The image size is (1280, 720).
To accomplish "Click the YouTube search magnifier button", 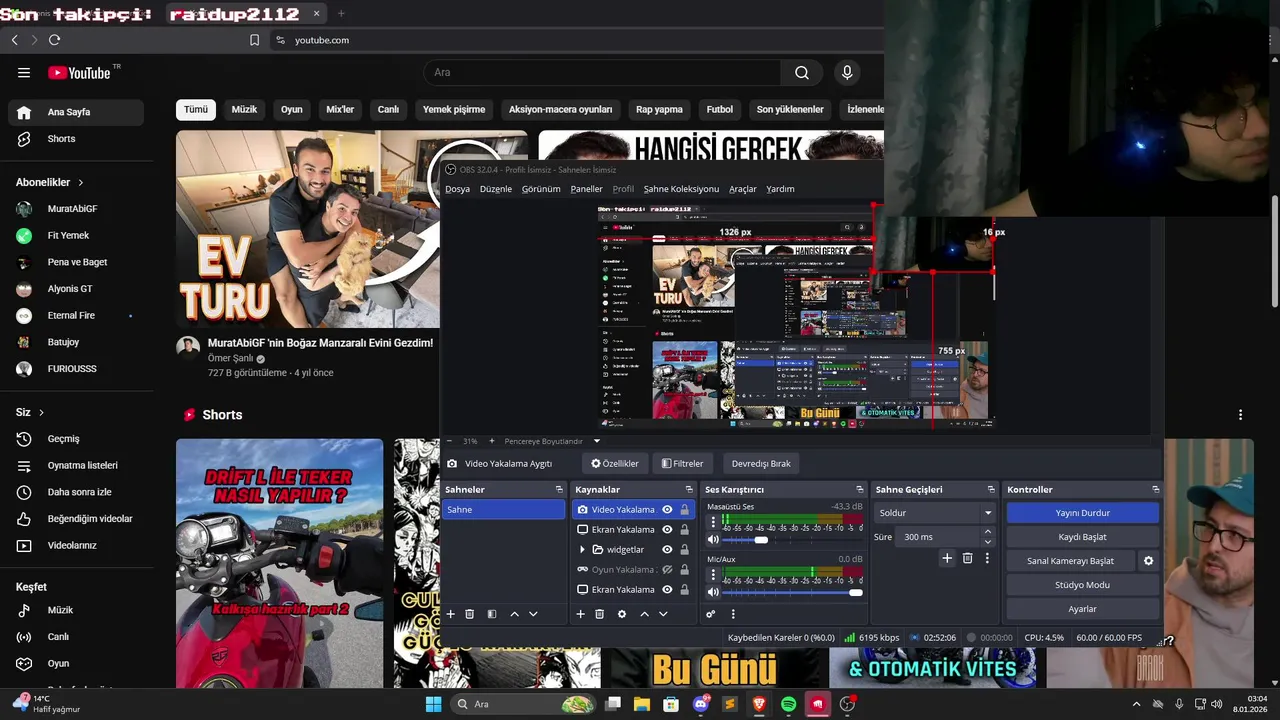I will [802, 72].
